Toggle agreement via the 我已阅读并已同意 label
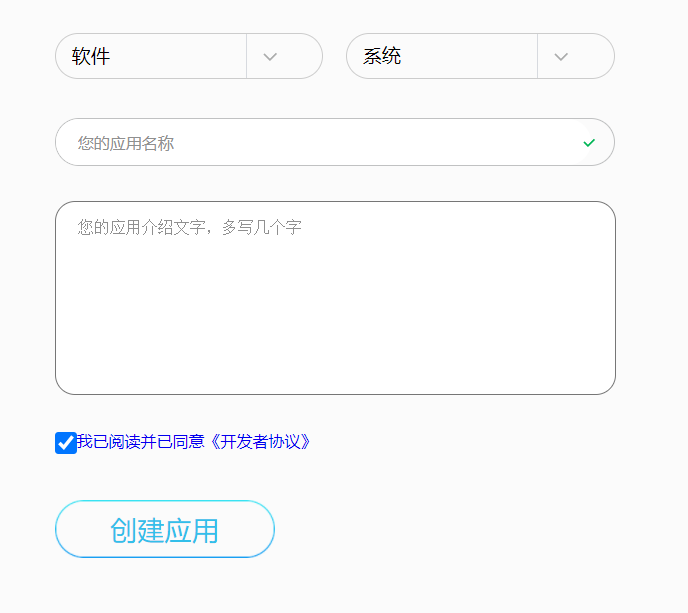This screenshot has width=688, height=613. coord(140,442)
